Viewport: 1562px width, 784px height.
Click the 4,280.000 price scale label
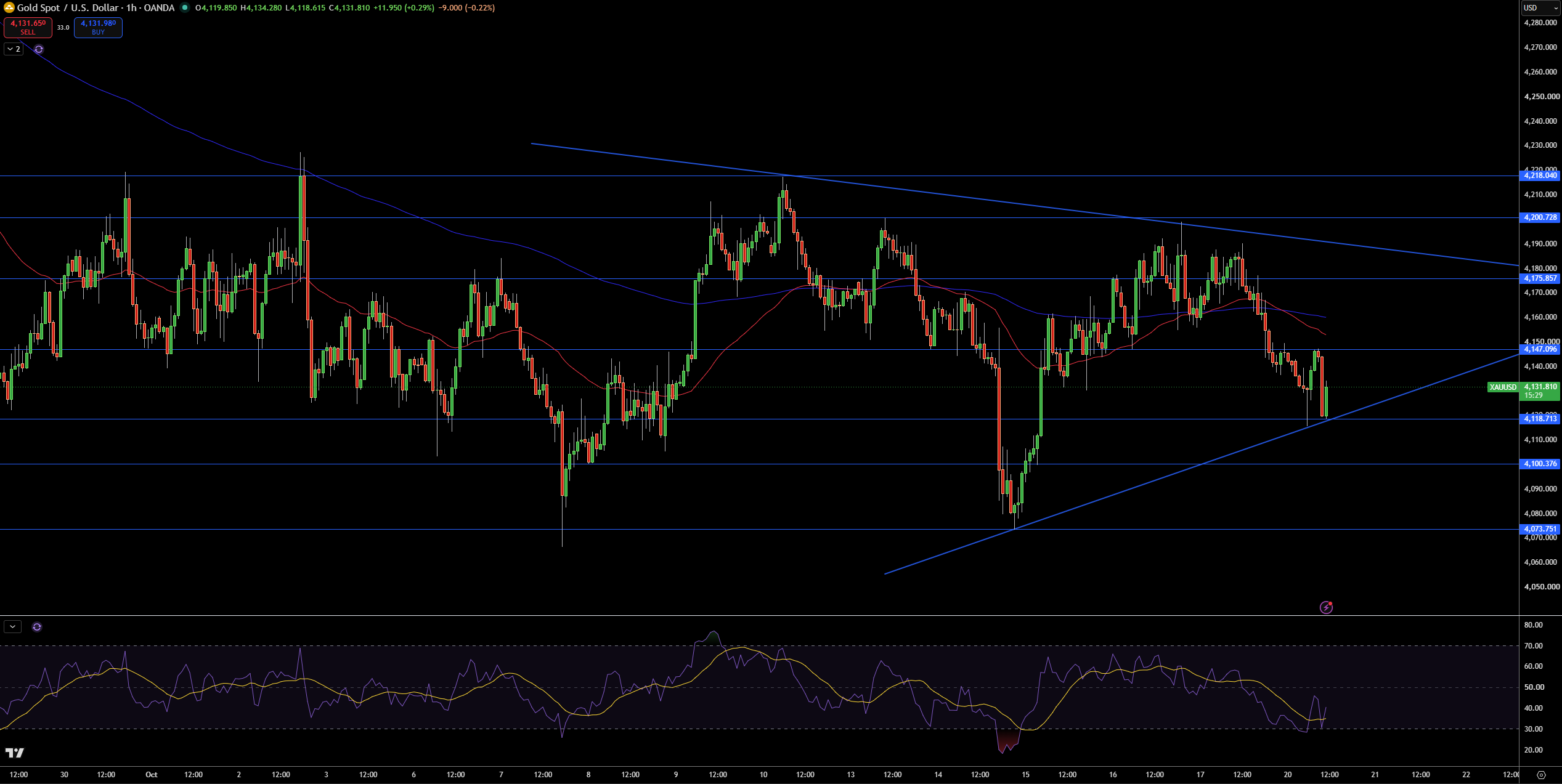click(1540, 23)
